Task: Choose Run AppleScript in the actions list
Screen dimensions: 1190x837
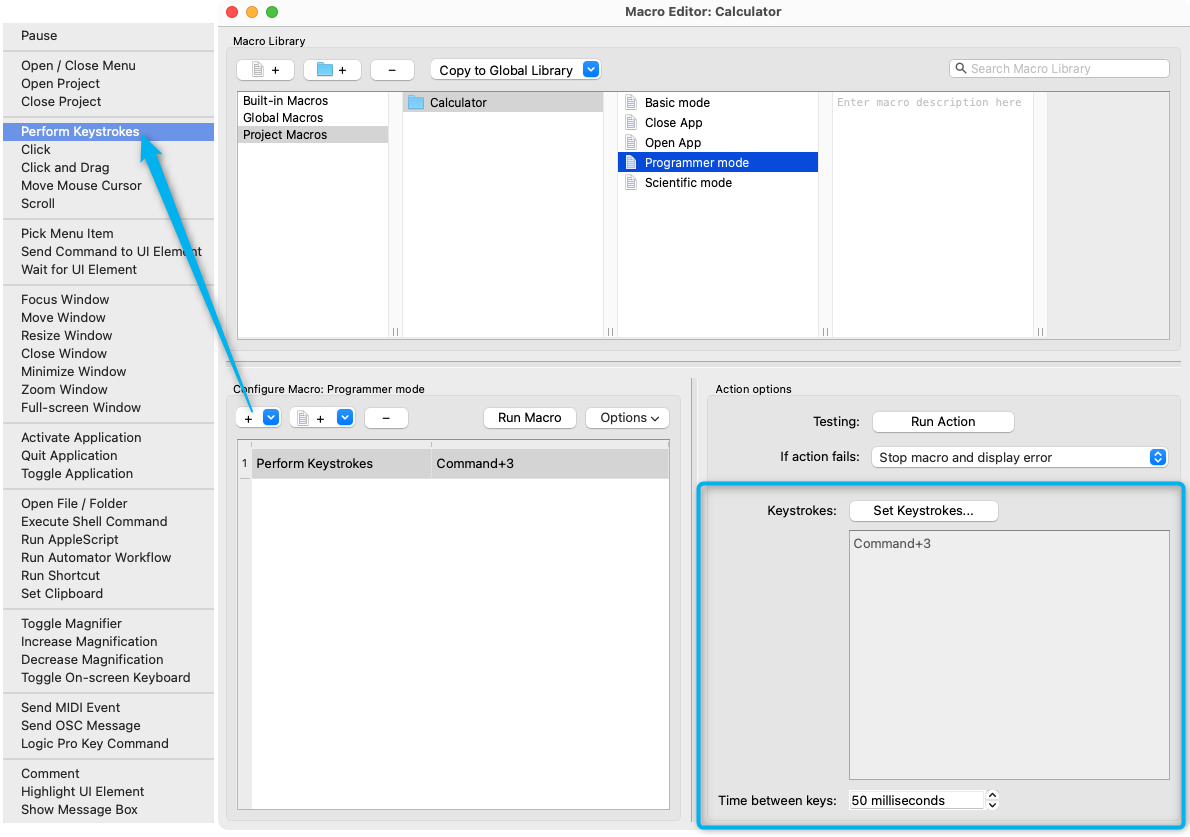Action: tap(70, 540)
